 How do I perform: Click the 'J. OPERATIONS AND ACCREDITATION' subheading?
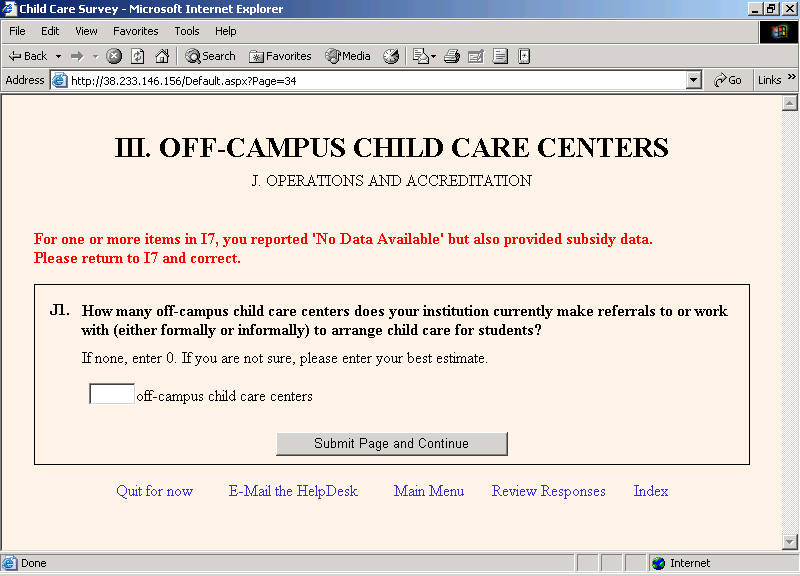pyautogui.click(x=391, y=181)
